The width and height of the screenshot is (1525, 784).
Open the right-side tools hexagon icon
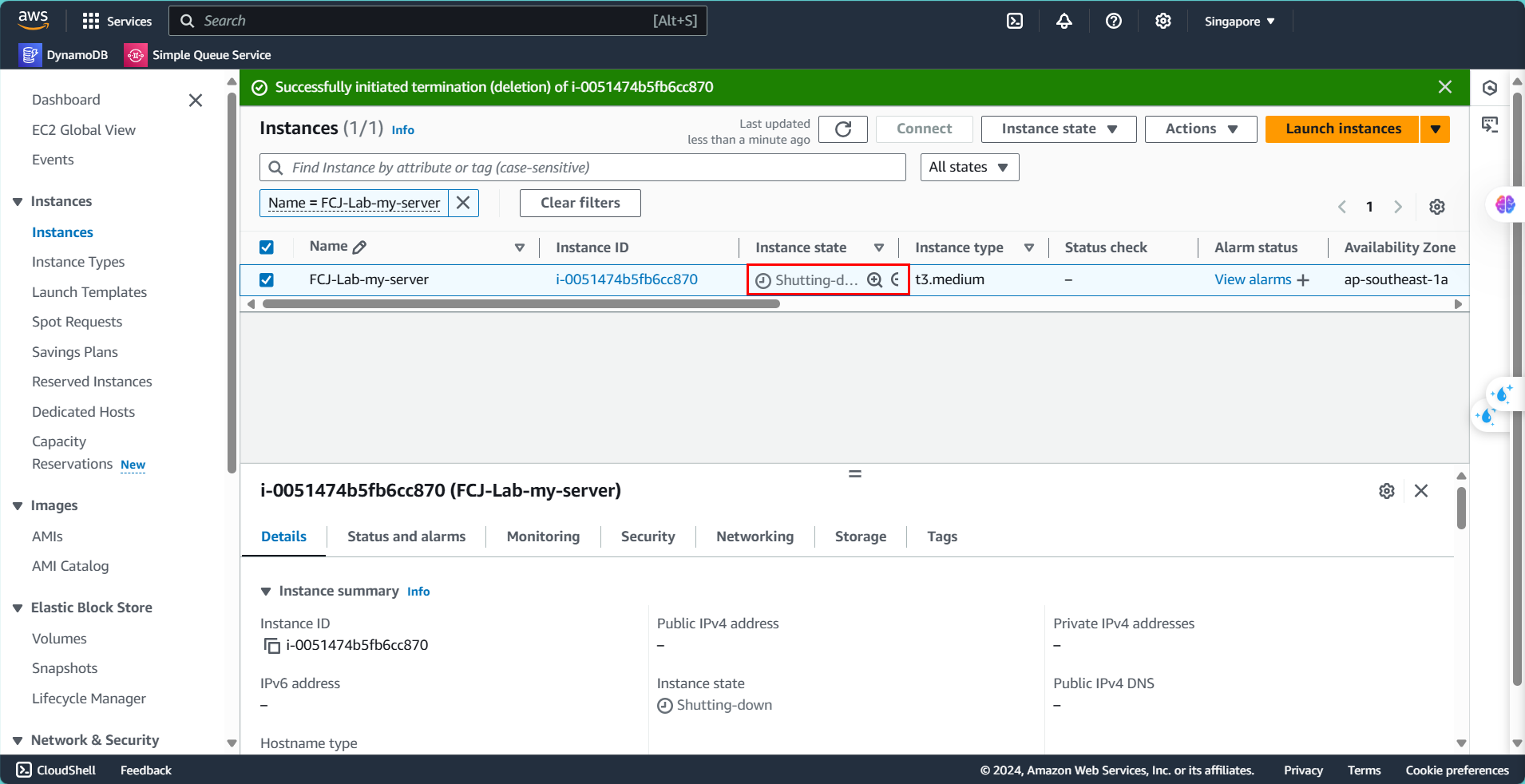pos(1490,88)
